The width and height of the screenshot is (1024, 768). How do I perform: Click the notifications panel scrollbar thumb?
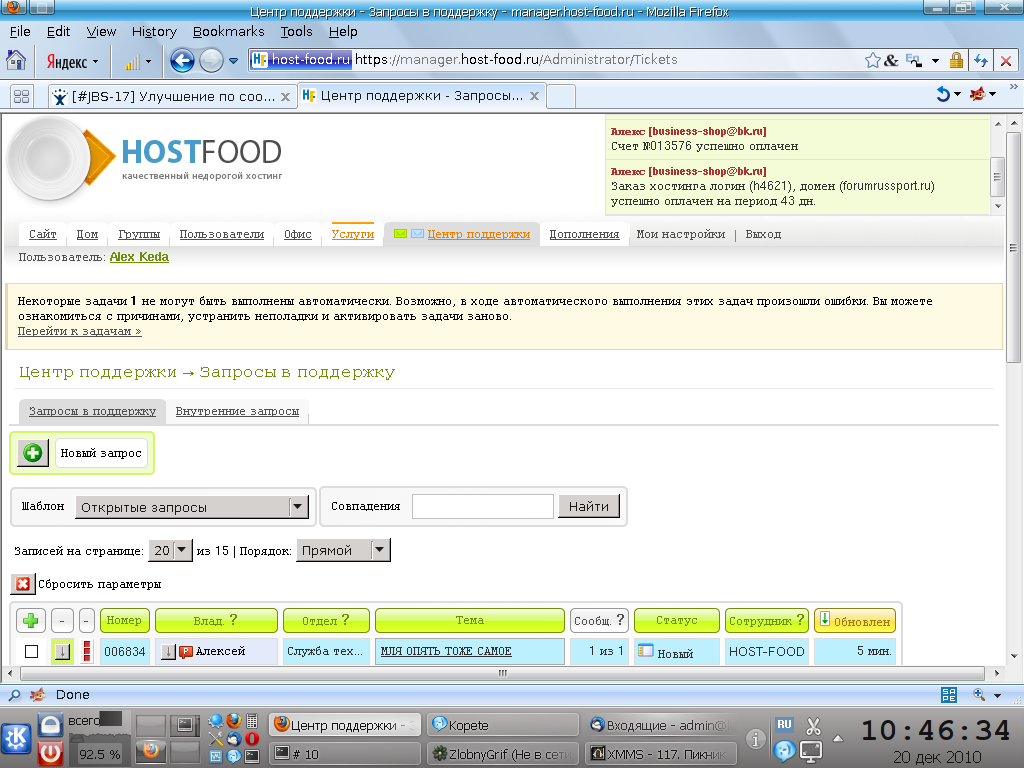[x=997, y=176]
